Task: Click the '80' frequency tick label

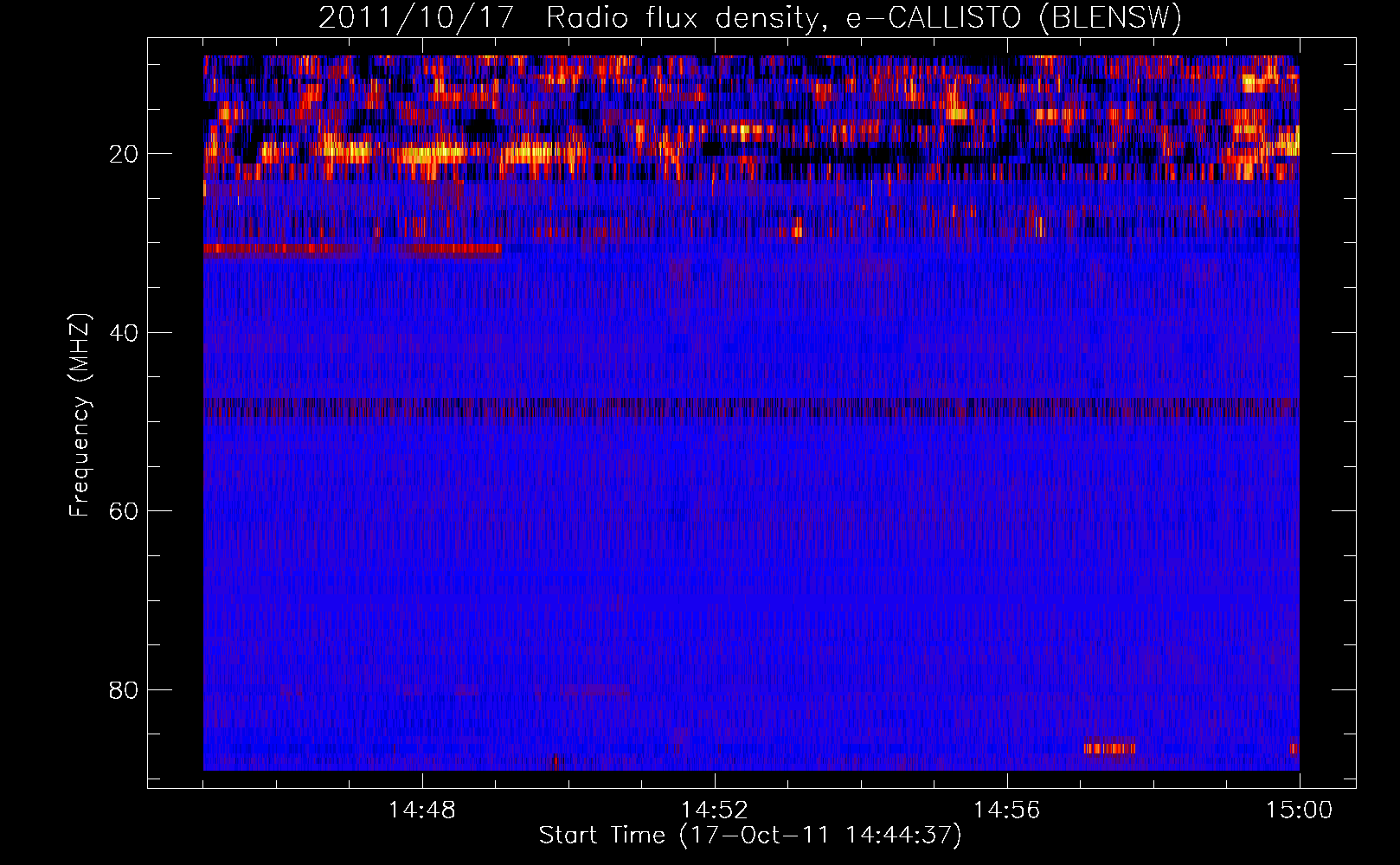Action: (x=125, y=690)
